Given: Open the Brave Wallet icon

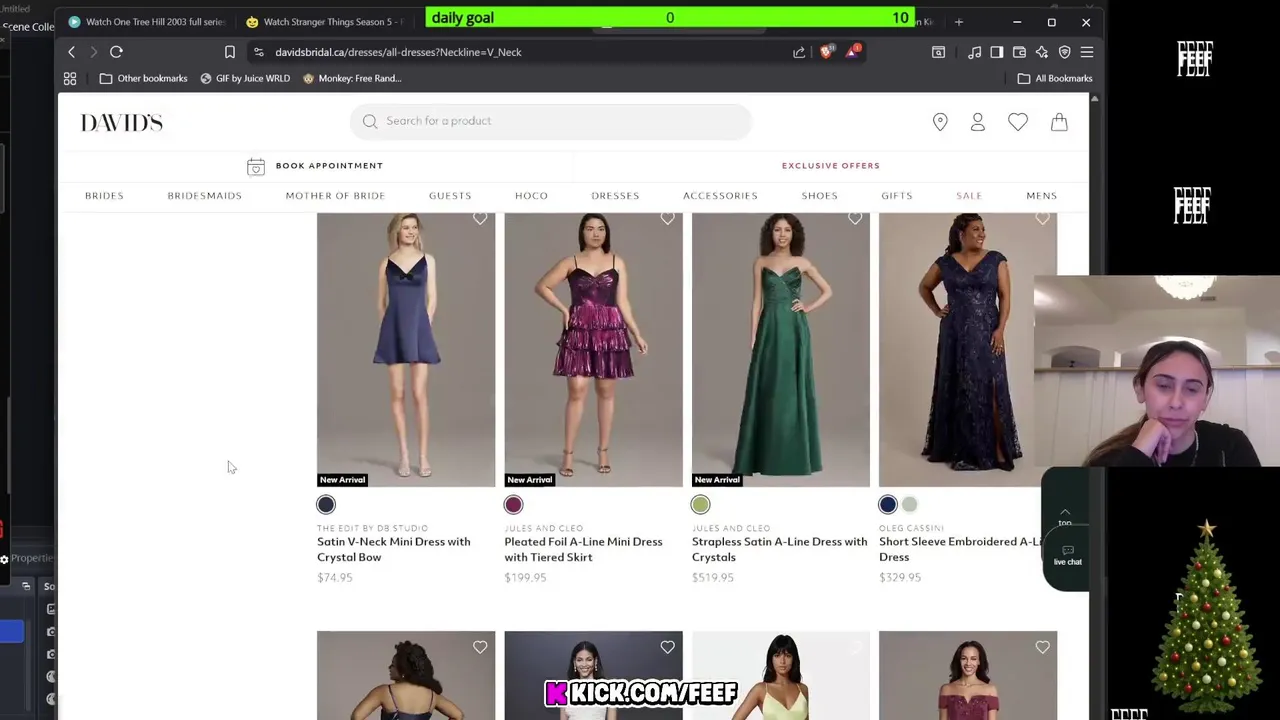Looking at the screenshot, I should click(1019, 52).
